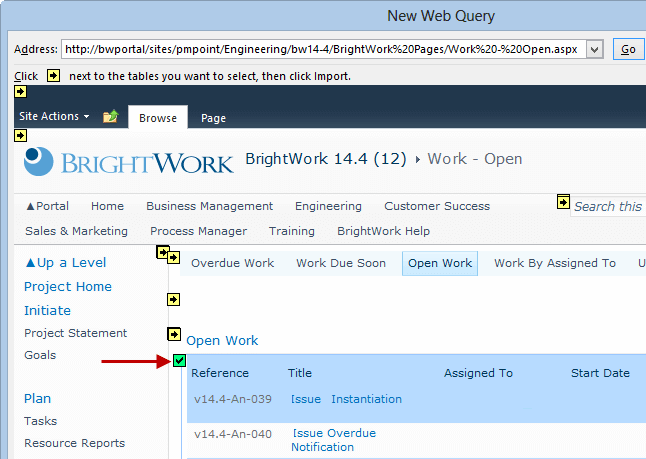Click the navigate-up folder icon
646x459 pixels.
tap(110, 117)
